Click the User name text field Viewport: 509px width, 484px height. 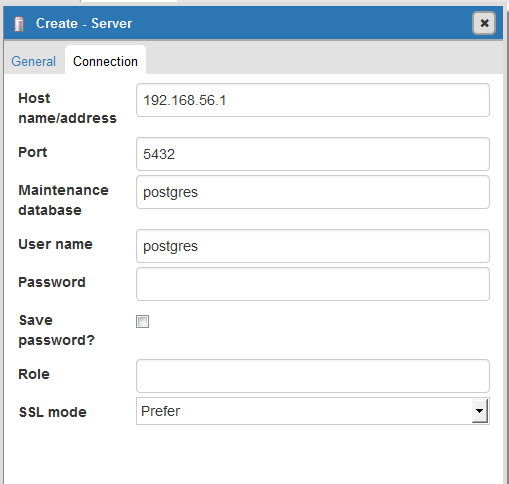(313, 246)
